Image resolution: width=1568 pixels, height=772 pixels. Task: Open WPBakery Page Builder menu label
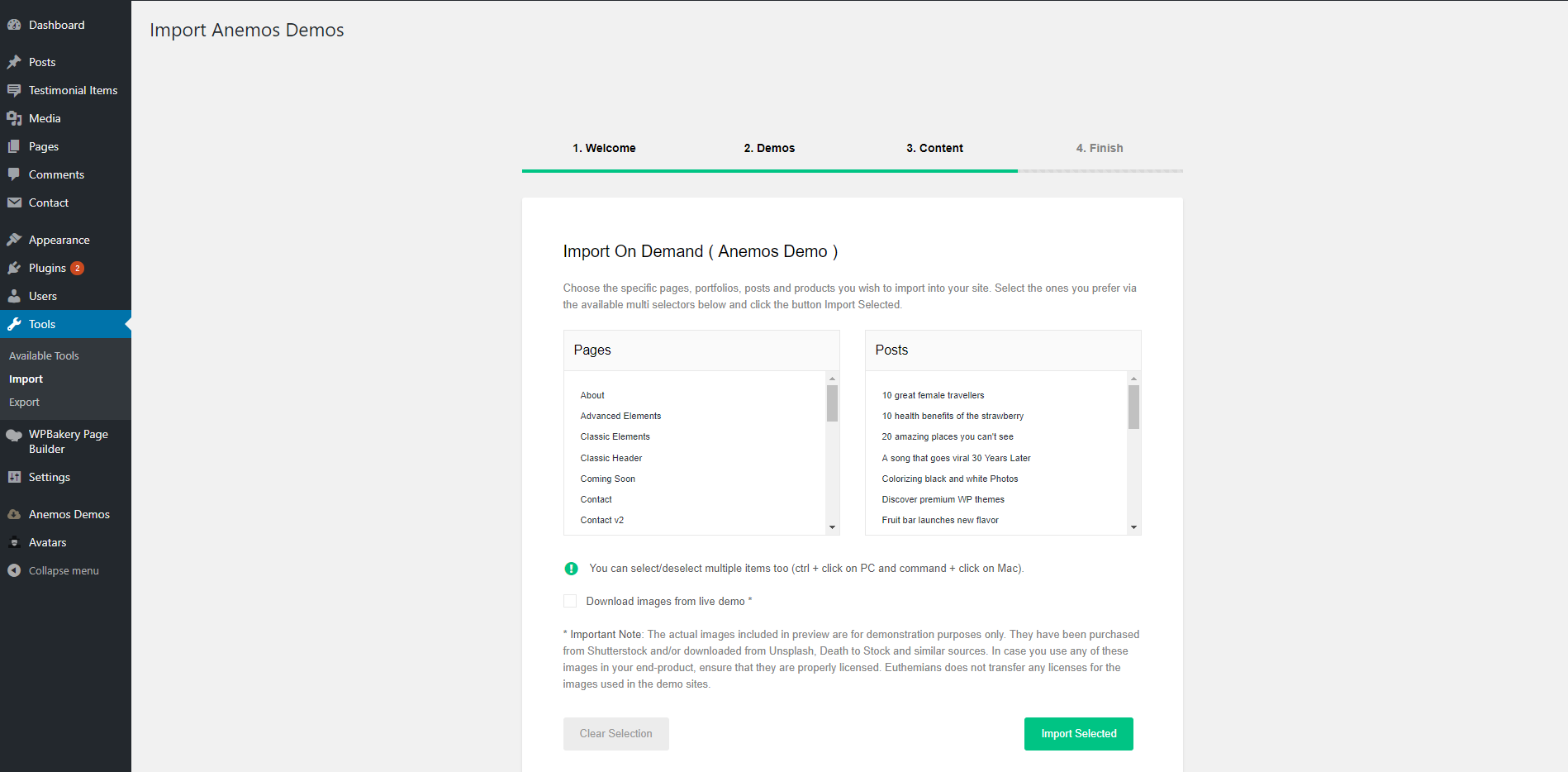coord(69,441)
